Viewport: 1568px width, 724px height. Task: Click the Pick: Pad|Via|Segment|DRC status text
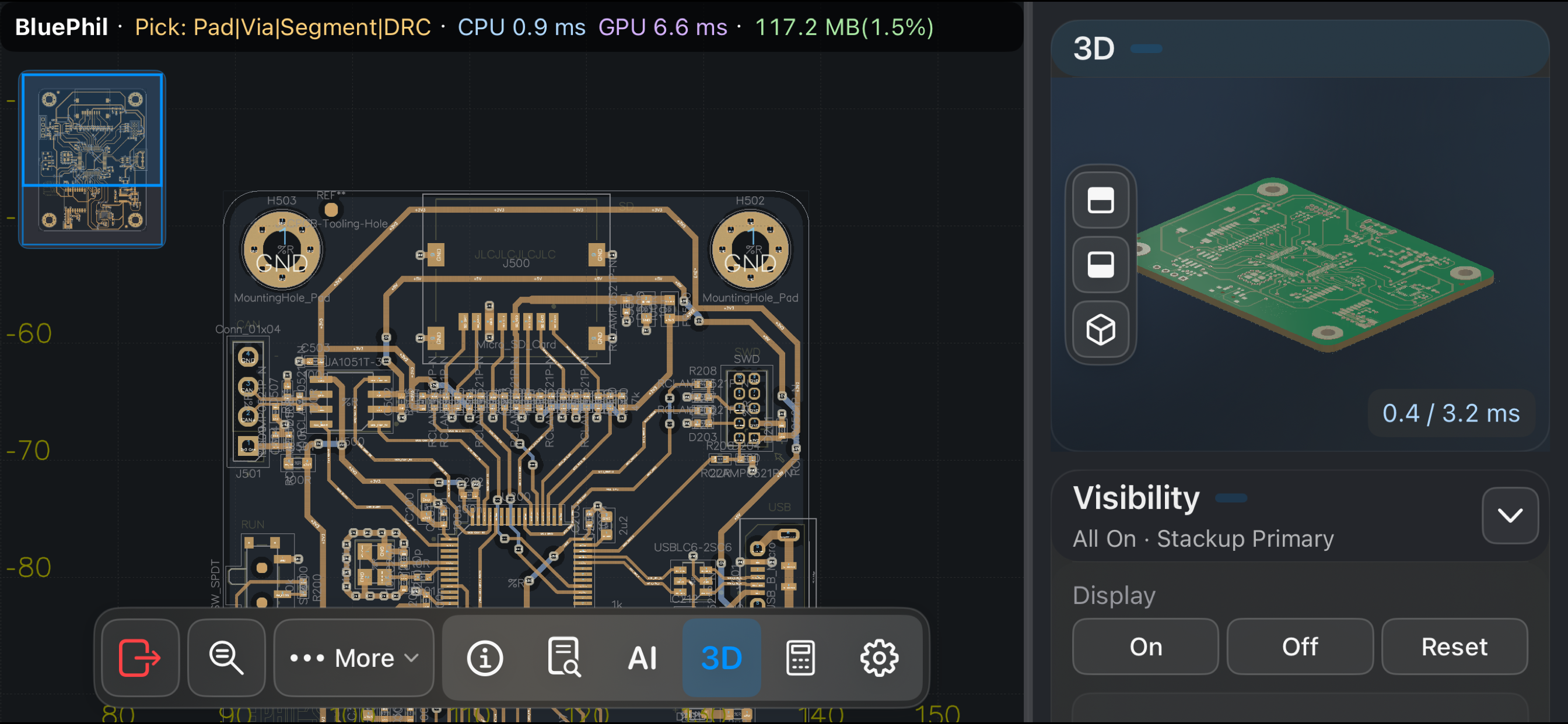click(x=282, y=27)
